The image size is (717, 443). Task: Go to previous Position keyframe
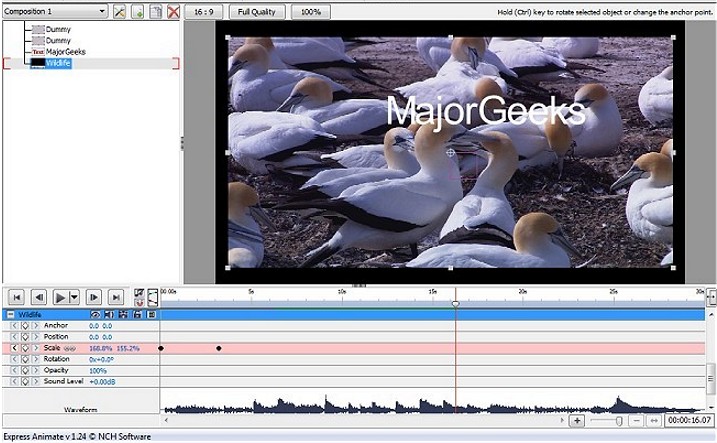tap(14, 337)
